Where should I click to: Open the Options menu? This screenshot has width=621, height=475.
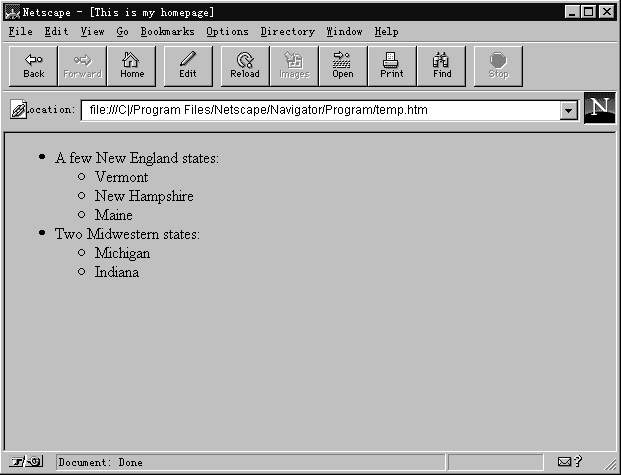click(227, 32)
